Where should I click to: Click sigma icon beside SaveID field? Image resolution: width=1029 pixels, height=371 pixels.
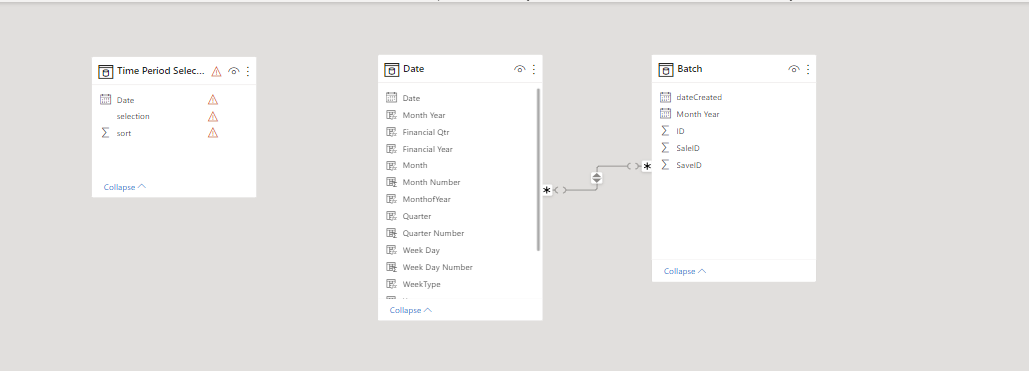[665, 165]
